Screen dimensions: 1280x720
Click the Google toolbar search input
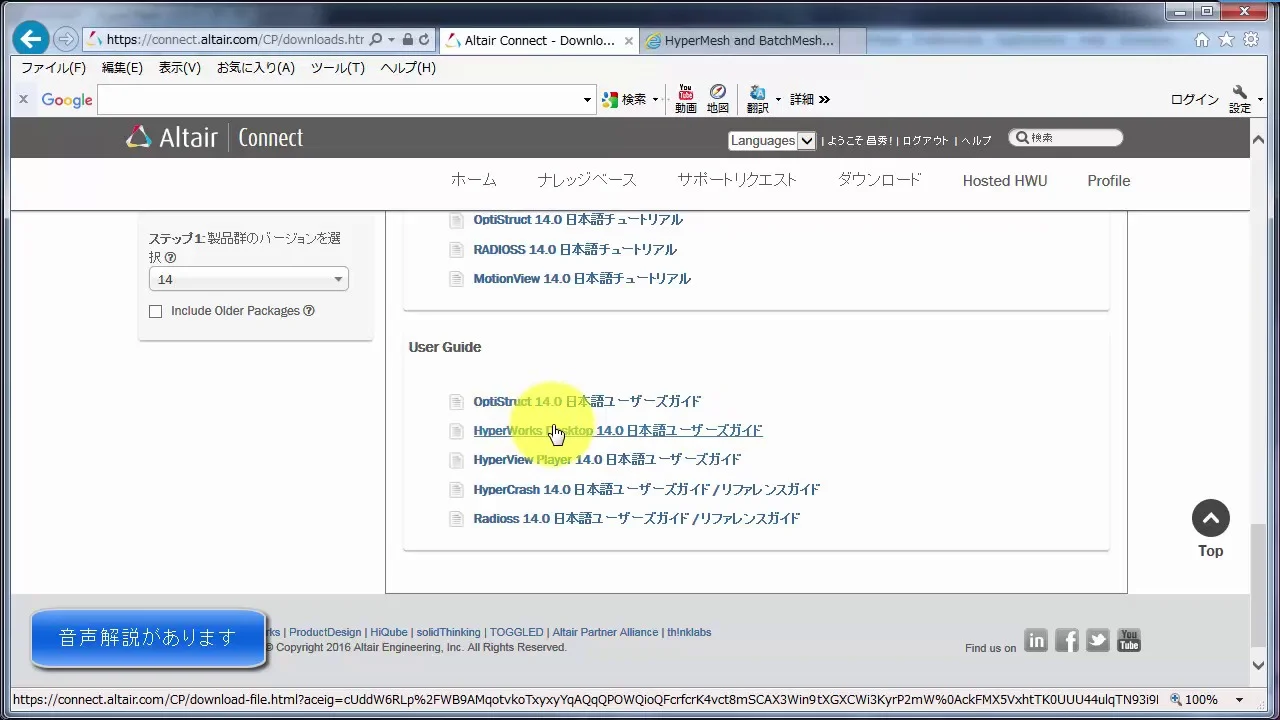point(340,100)
